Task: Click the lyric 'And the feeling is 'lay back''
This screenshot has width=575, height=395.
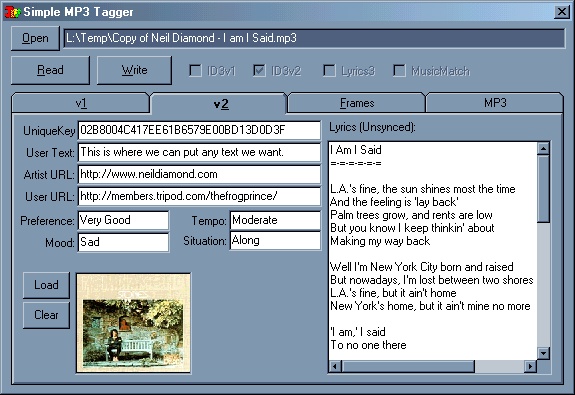Action: (x=394, y=202)
